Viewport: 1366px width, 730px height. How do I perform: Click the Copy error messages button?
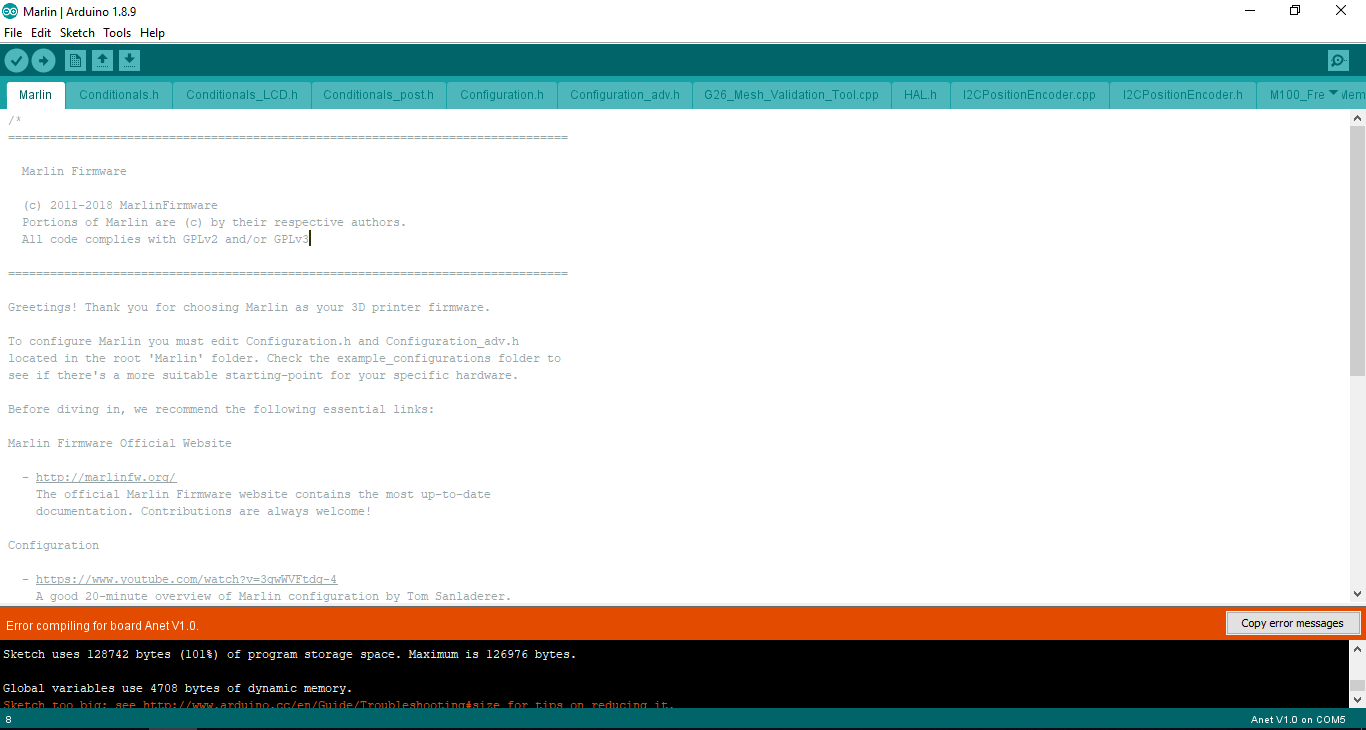click(1292, 623)
